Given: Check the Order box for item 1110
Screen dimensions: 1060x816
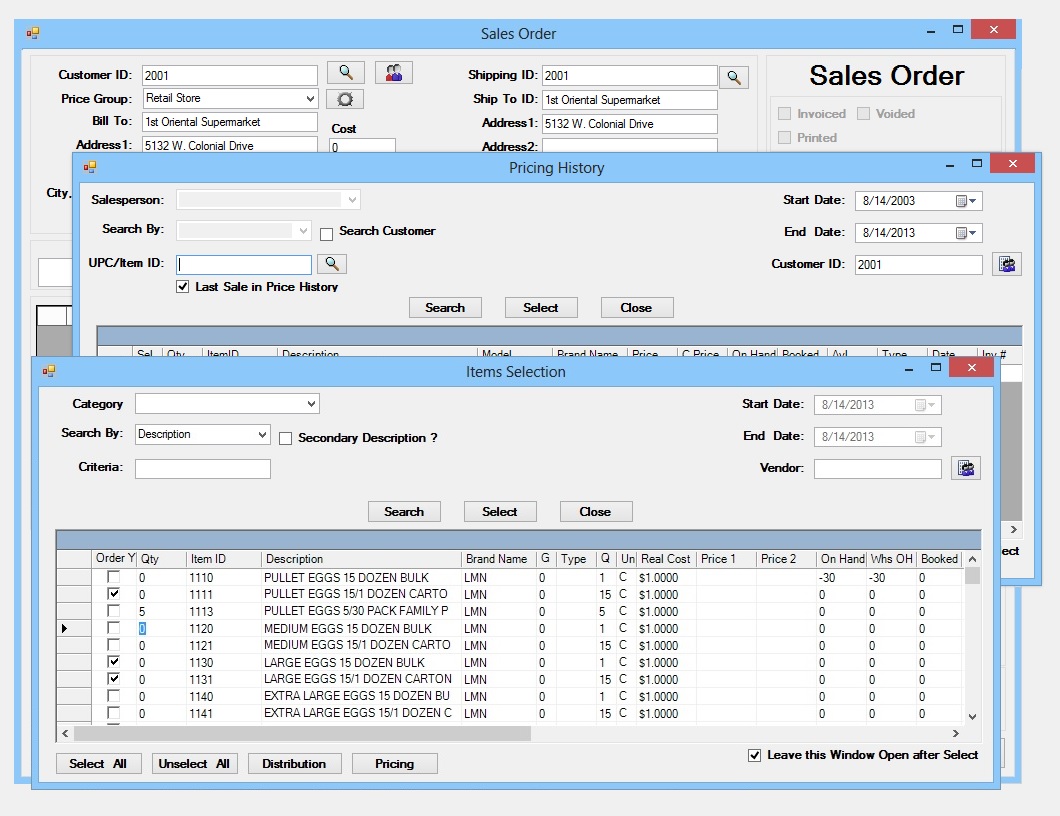Looking at the screenshot, I should 114,577.
